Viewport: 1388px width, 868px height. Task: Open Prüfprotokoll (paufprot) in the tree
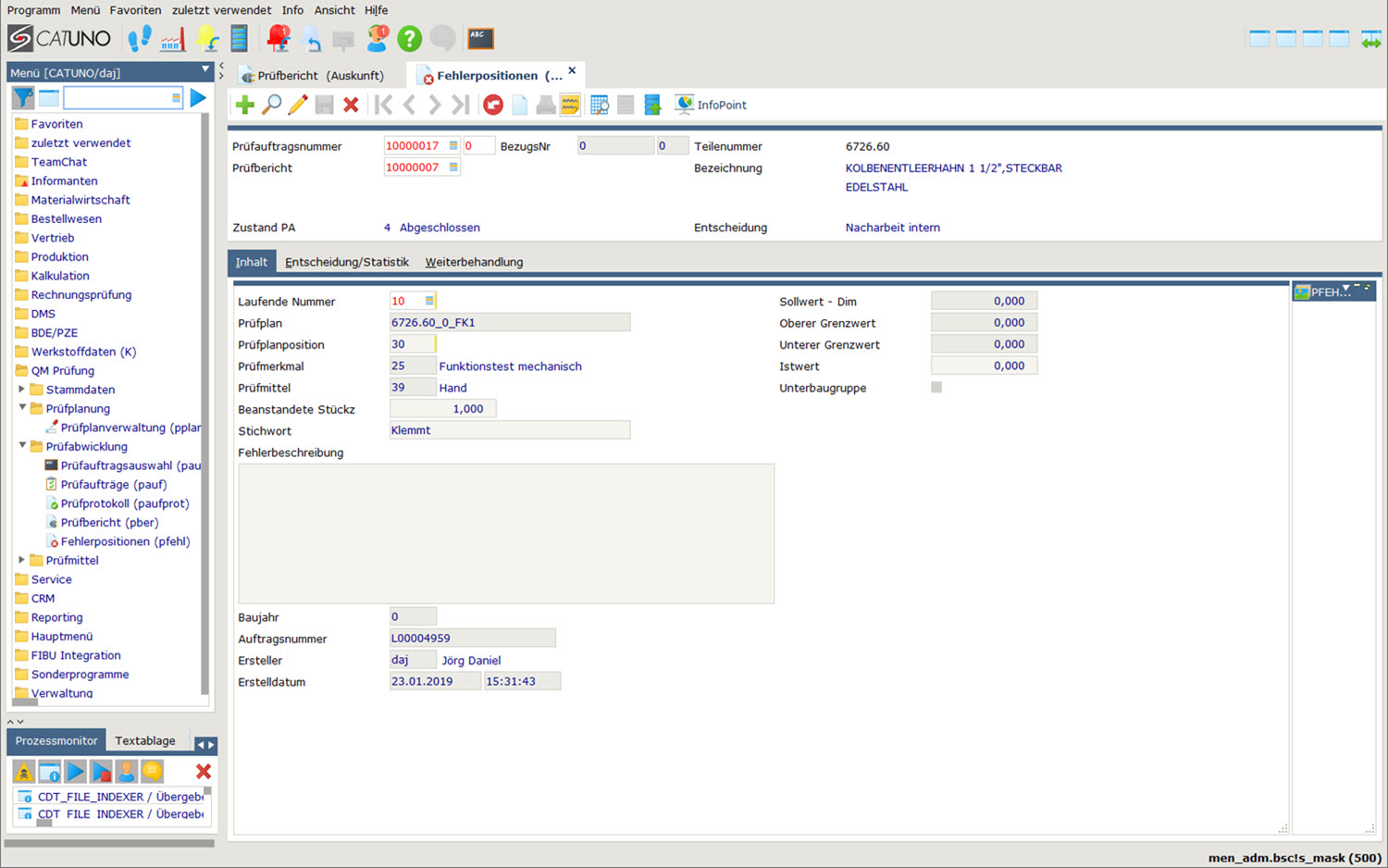pyautogui.click(x=124, y=503)
